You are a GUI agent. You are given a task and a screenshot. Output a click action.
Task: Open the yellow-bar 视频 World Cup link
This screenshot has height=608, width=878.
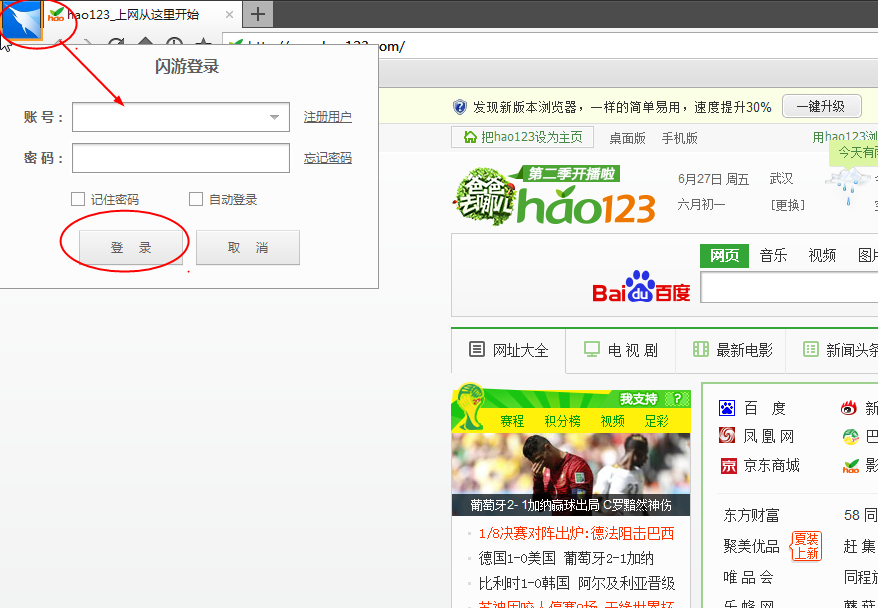coord(613,421)
